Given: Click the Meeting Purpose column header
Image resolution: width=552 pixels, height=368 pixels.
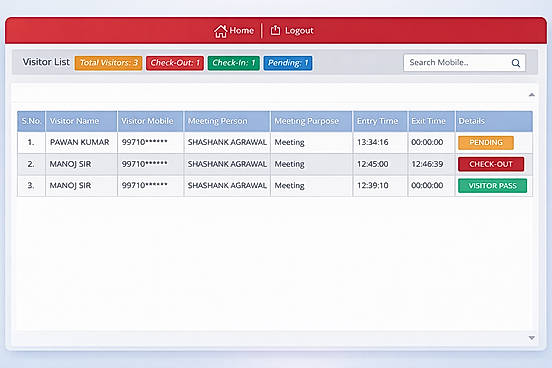Looking at the screenshot, I should pyautogui.click(x=311, y=121).
